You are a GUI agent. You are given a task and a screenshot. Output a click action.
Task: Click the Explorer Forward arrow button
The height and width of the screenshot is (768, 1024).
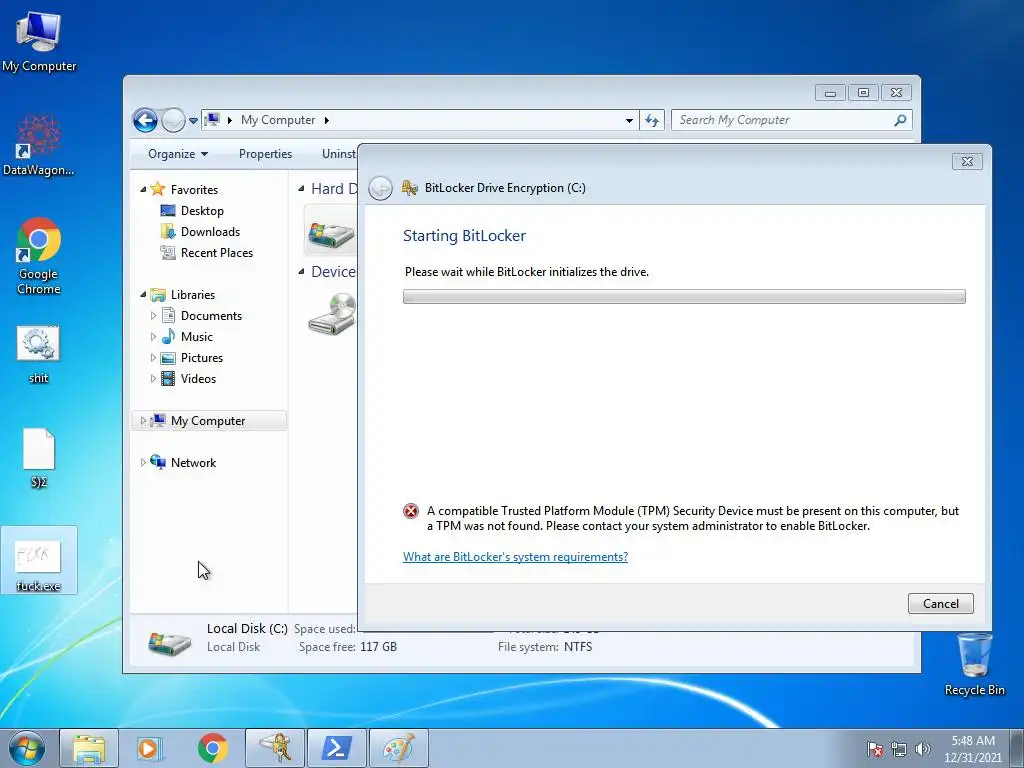[x=173, y=120]
